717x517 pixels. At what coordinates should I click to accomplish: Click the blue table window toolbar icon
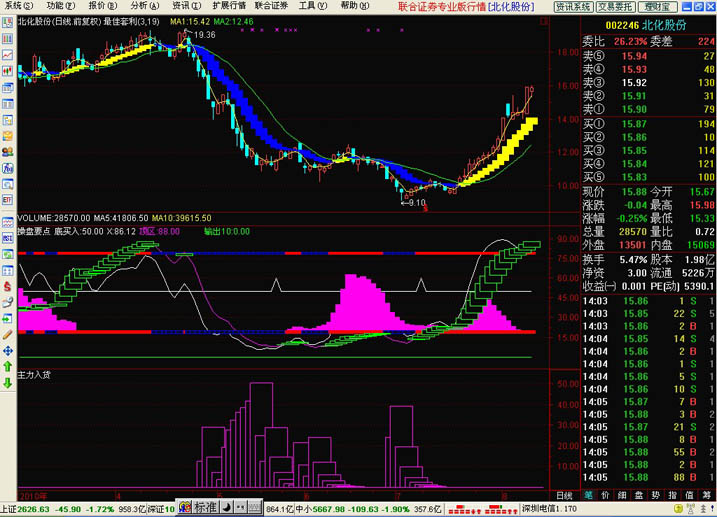coord(8,104)
